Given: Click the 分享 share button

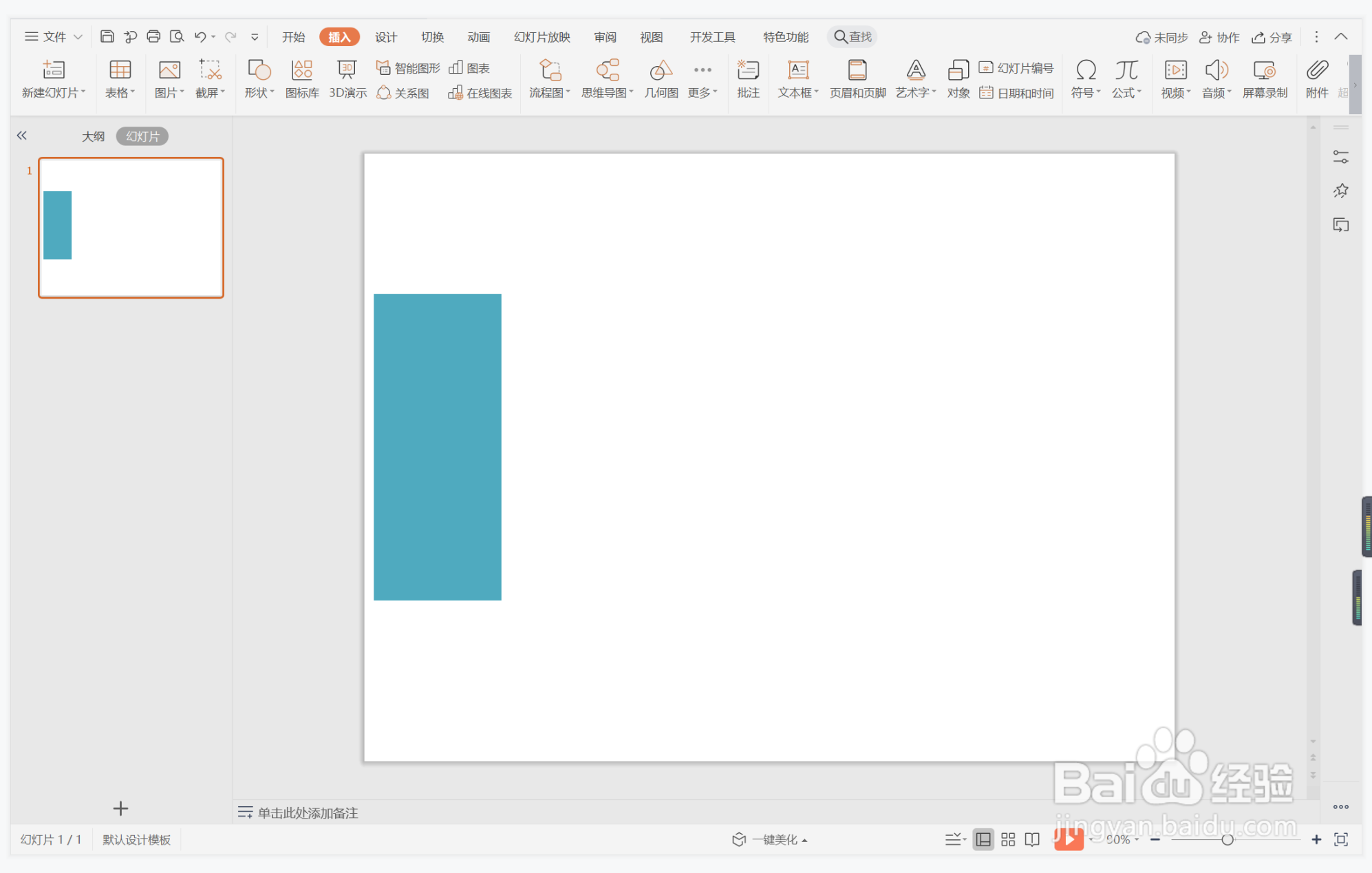Looking at the screenshot, I should click(1272, 37).
